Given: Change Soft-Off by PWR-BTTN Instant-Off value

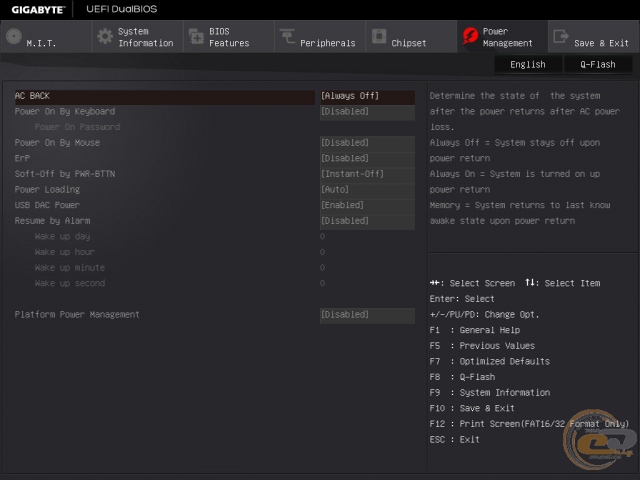Looking at the screenshot, I should coord(367,174).
